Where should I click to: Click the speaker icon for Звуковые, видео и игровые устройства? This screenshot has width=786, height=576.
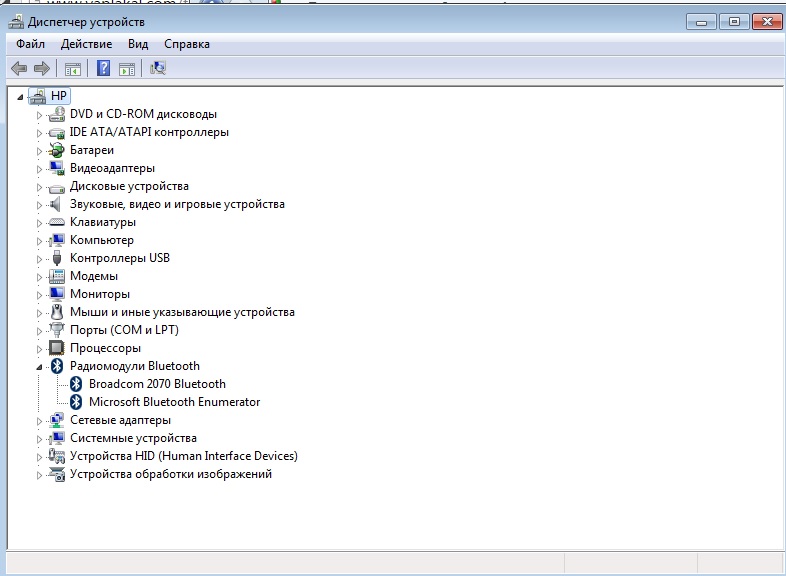point(57,204)
